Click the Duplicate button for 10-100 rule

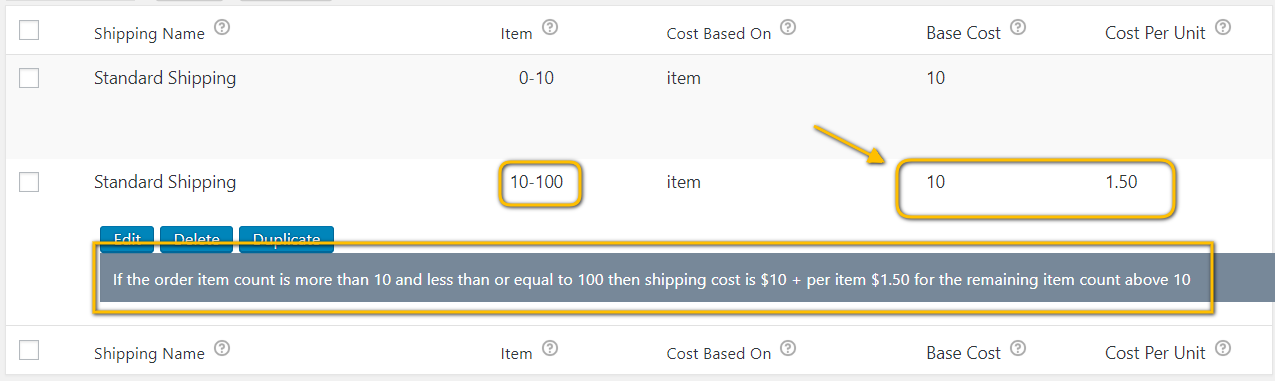pos(286,239)
